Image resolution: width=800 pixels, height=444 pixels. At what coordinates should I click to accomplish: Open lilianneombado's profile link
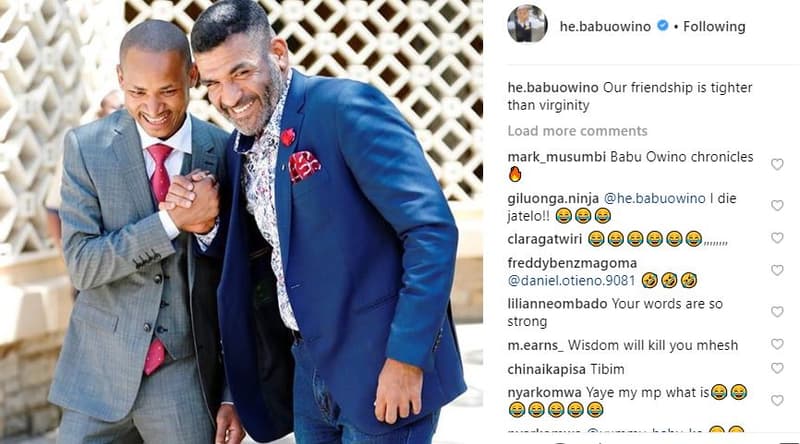click(x=557, y=304)
